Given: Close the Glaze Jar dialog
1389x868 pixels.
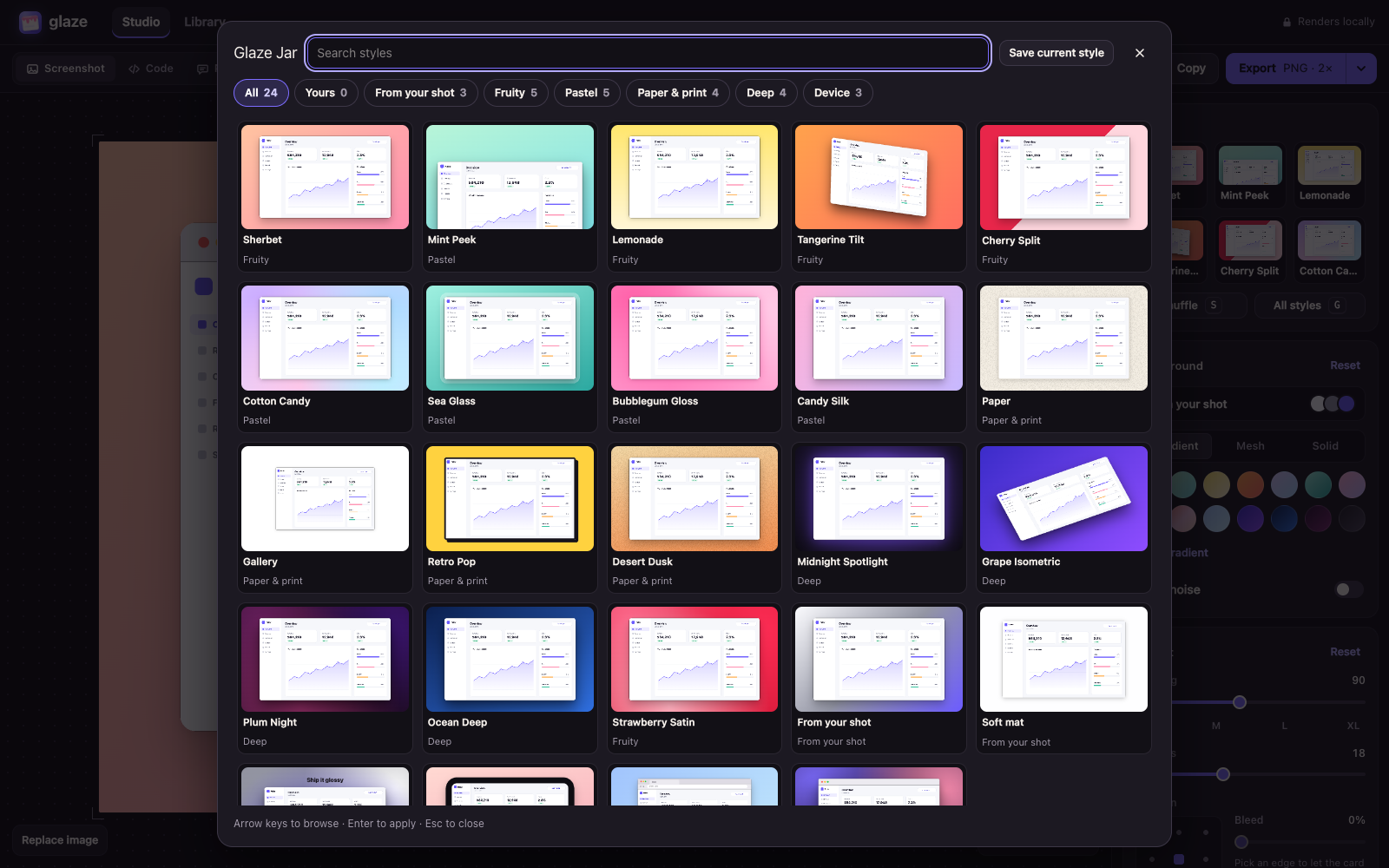Looking at the screenshot, I should [x=1140, y=53].
